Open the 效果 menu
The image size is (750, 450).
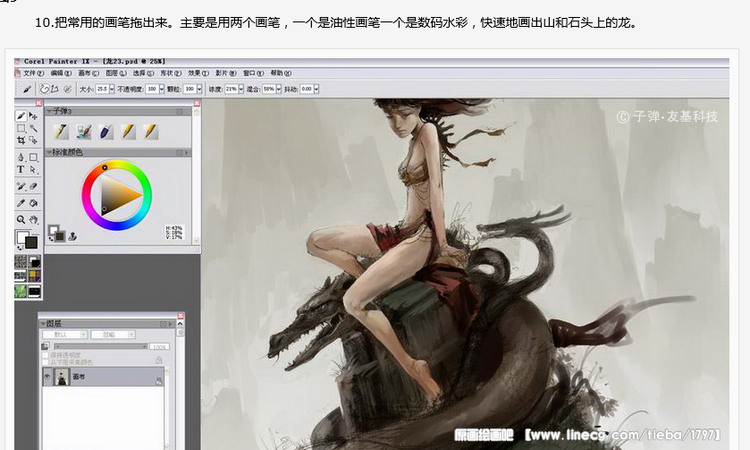(x=198, y=73)
